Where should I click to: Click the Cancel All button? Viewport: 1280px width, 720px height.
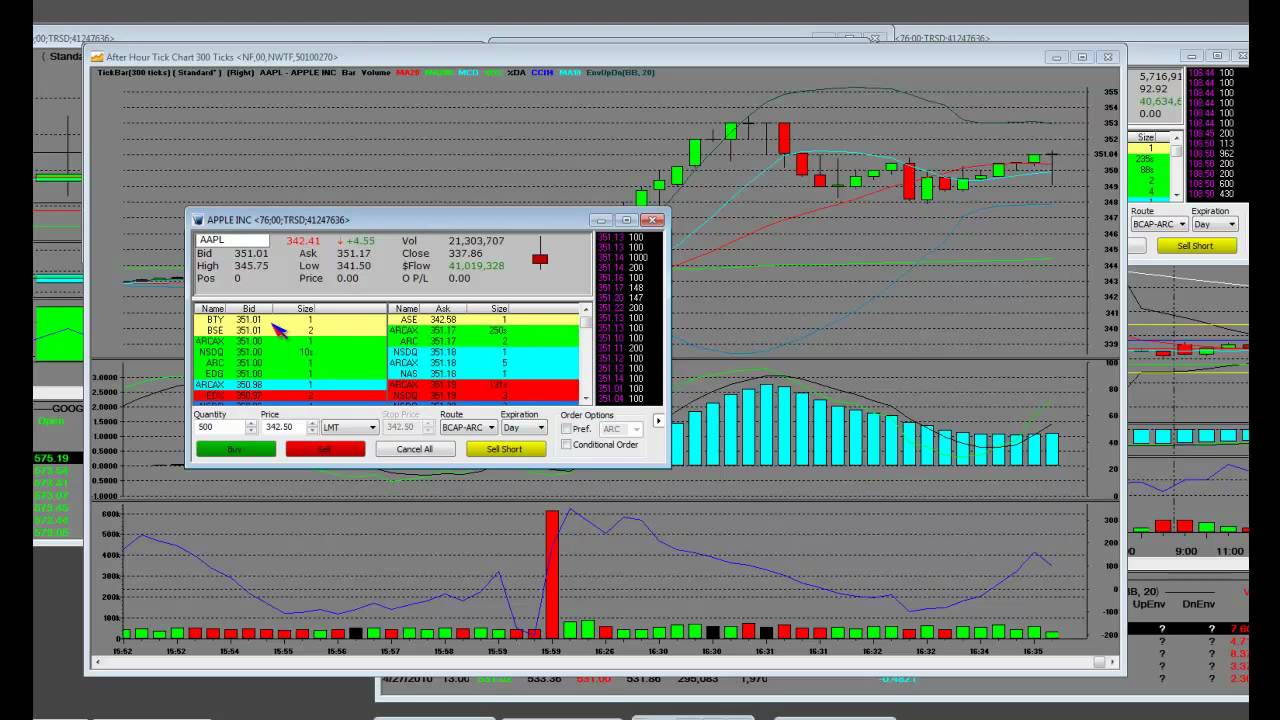coord(415,449)
